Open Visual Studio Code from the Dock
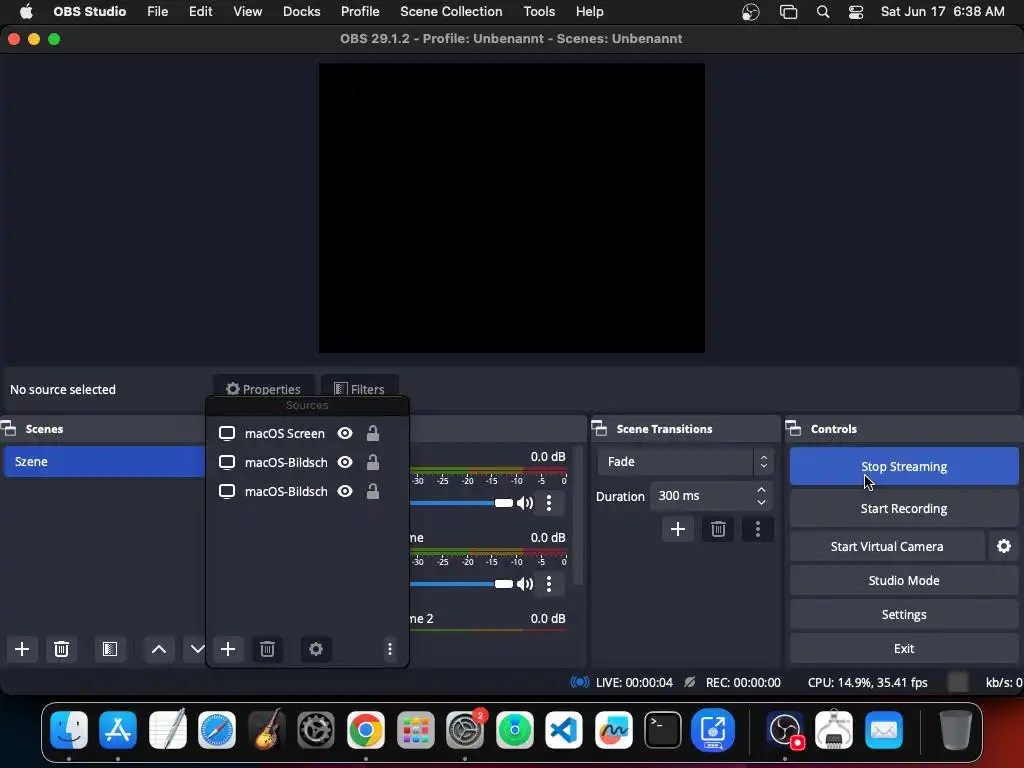Viewport: 1024px width, 768px height. click(x=564, y=729)
